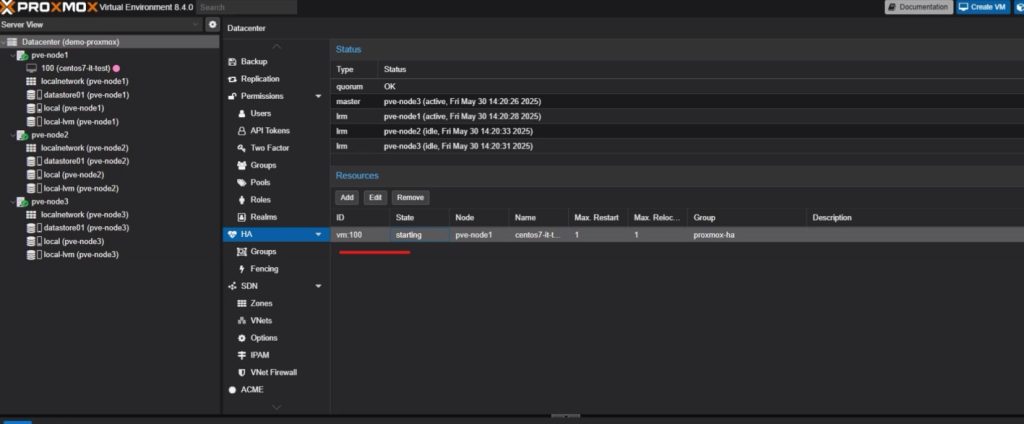
Task: Collapse the pve-node3 tree node
Action: point(12,202)
